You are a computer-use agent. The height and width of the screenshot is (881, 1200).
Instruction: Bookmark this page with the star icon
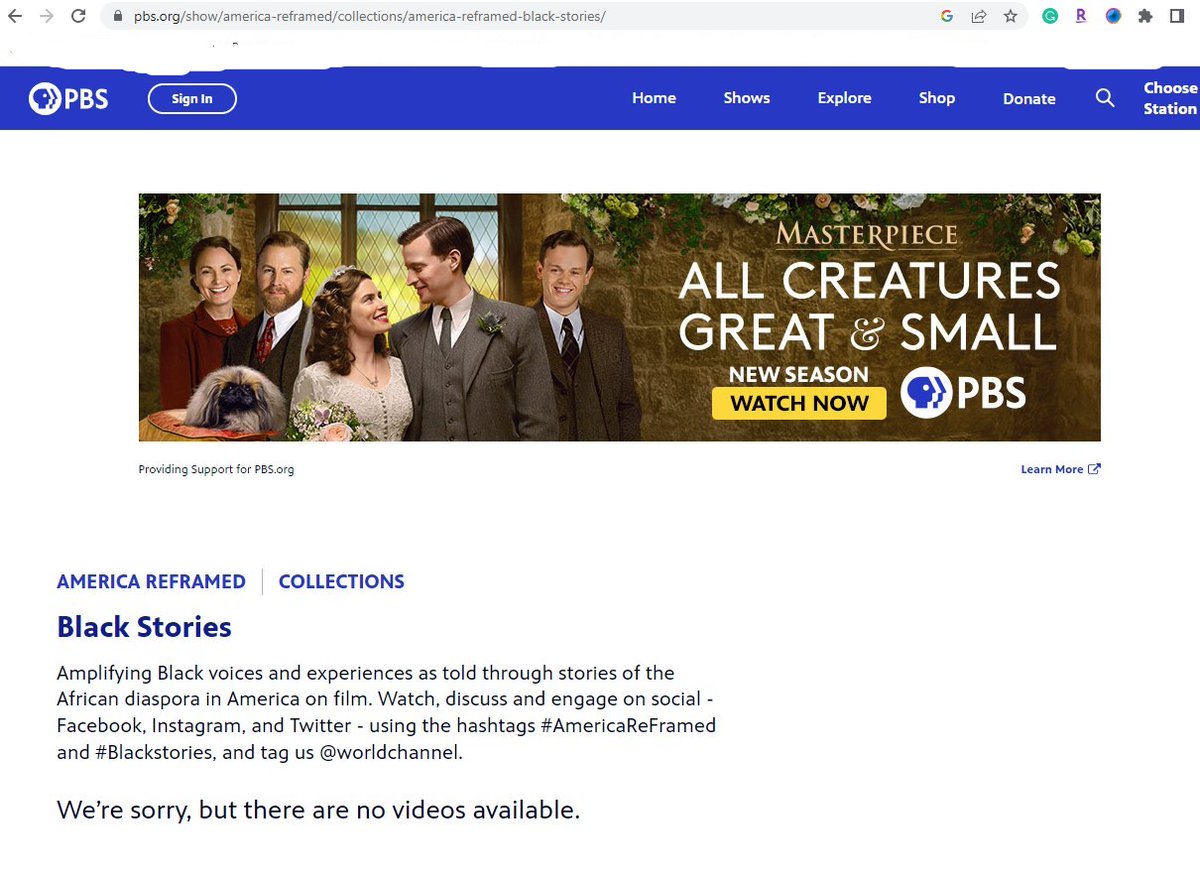point(1011,16)
